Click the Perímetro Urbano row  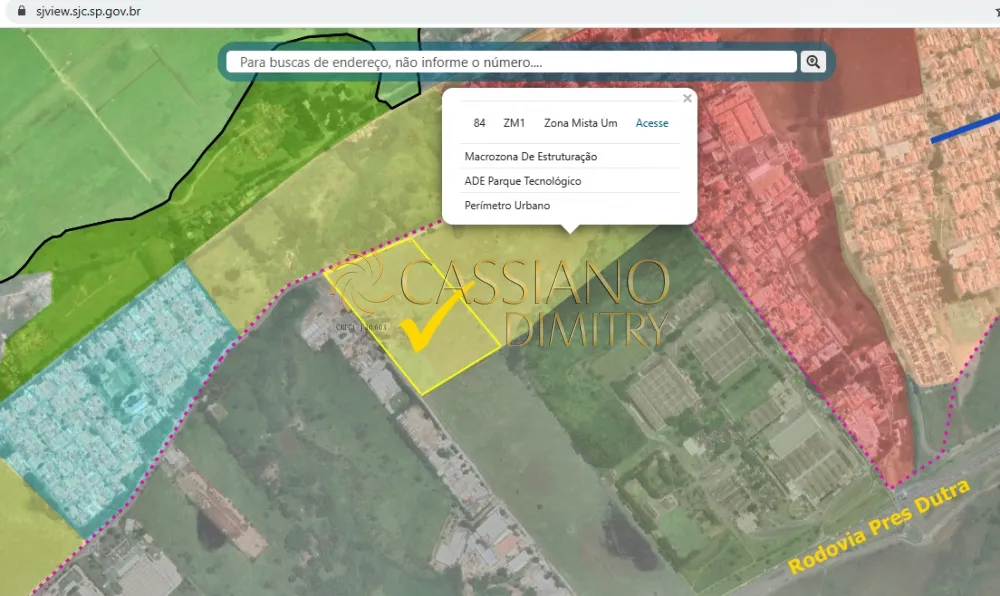[507, 206]
